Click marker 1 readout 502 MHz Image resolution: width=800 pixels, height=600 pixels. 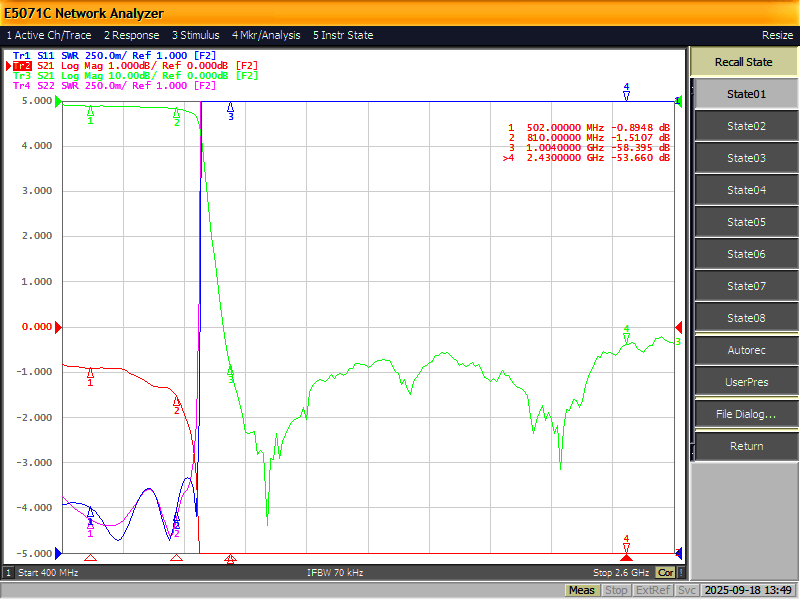[588, 128]
